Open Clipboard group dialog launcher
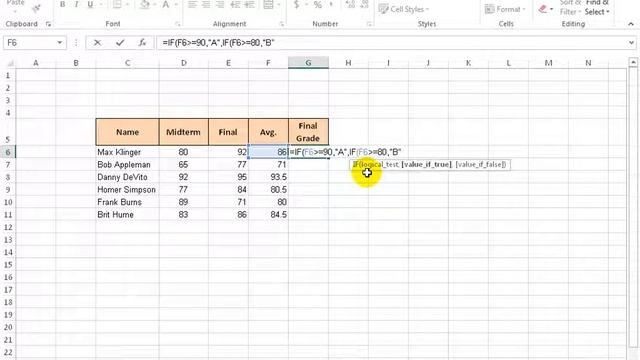The width and height of the screenshot is (640, 360). click(x=49, y=24)
